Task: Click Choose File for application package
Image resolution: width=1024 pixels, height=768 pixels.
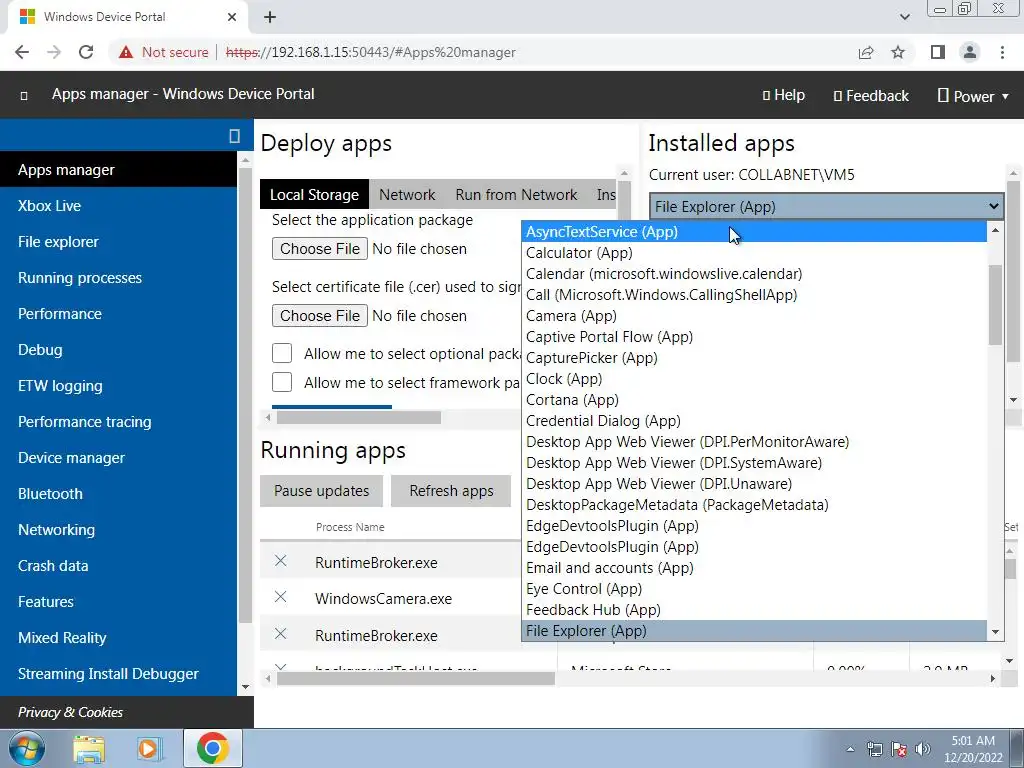Action: pos(320,249)
